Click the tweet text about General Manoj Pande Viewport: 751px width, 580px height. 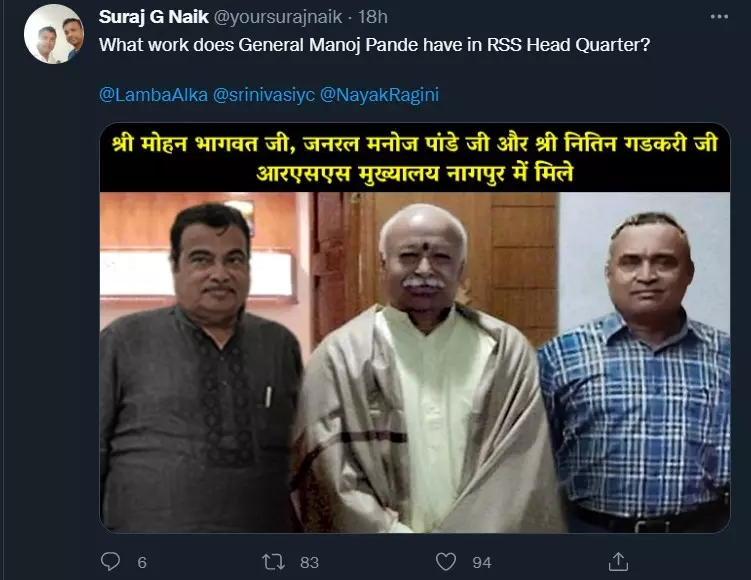tap(375, 45)
